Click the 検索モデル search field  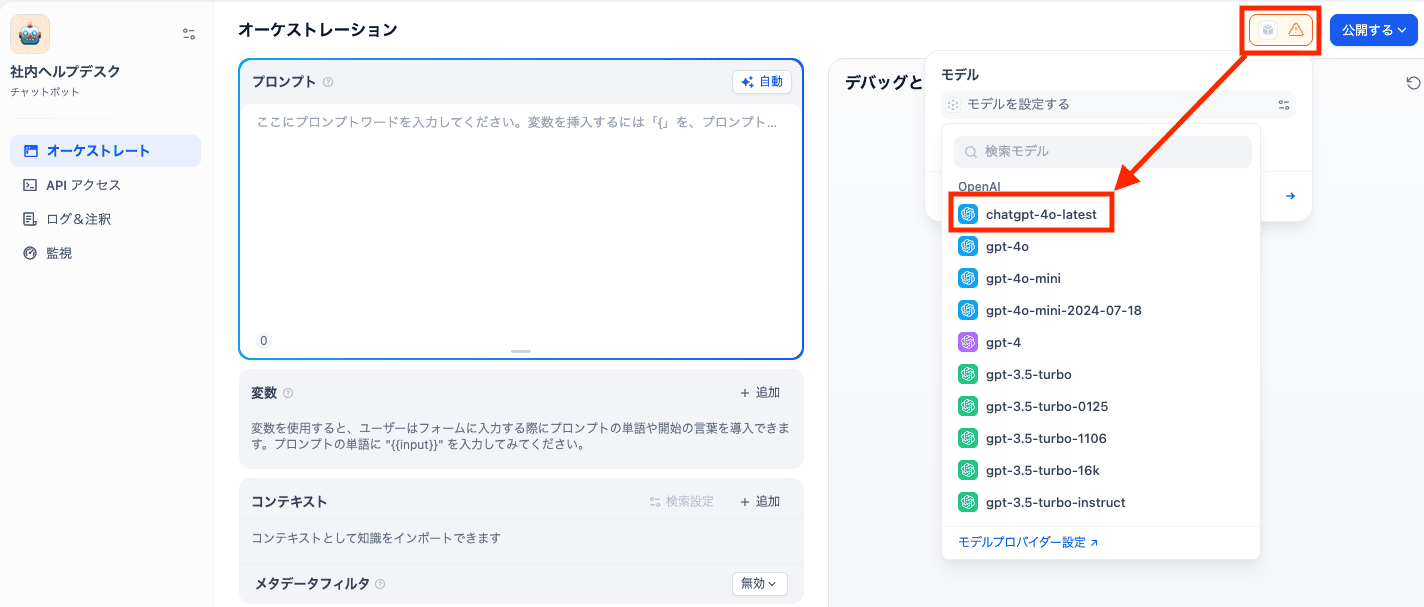click(1102, 152)
